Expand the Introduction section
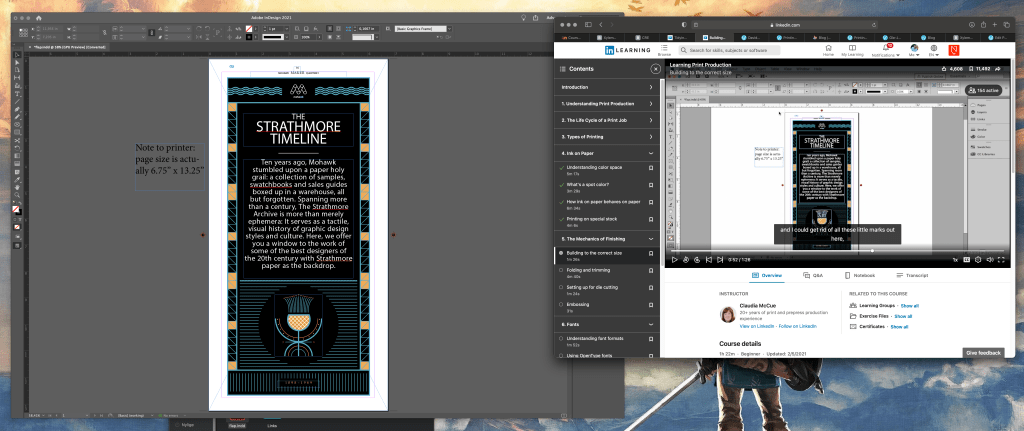Viewport: 1024px width, 431px height. tap(651, 87)
